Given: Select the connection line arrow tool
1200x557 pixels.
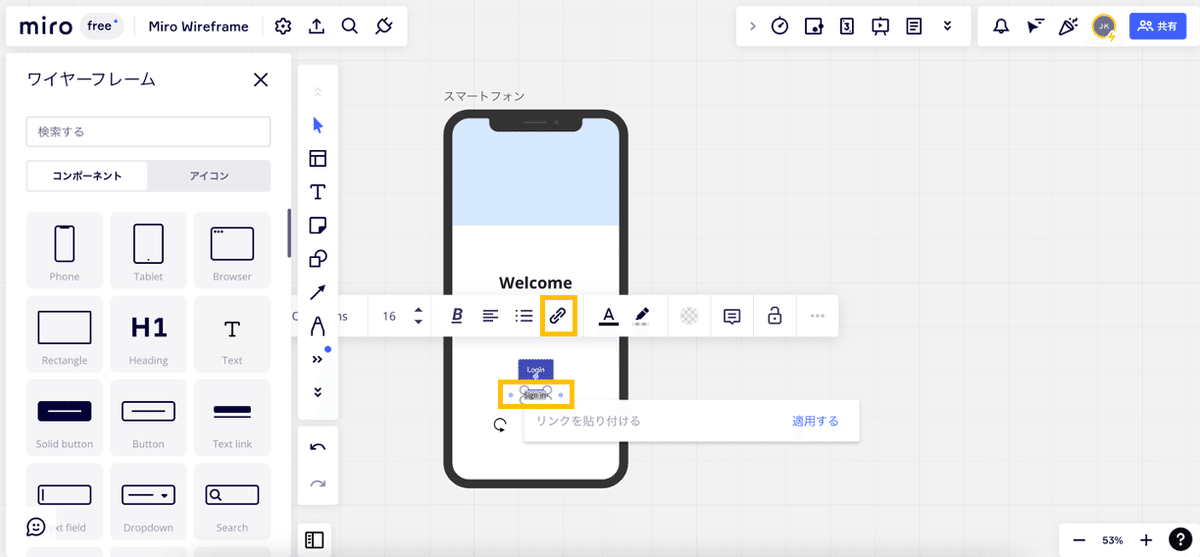Looking at the screenshot, I should (x=318, y=292).
